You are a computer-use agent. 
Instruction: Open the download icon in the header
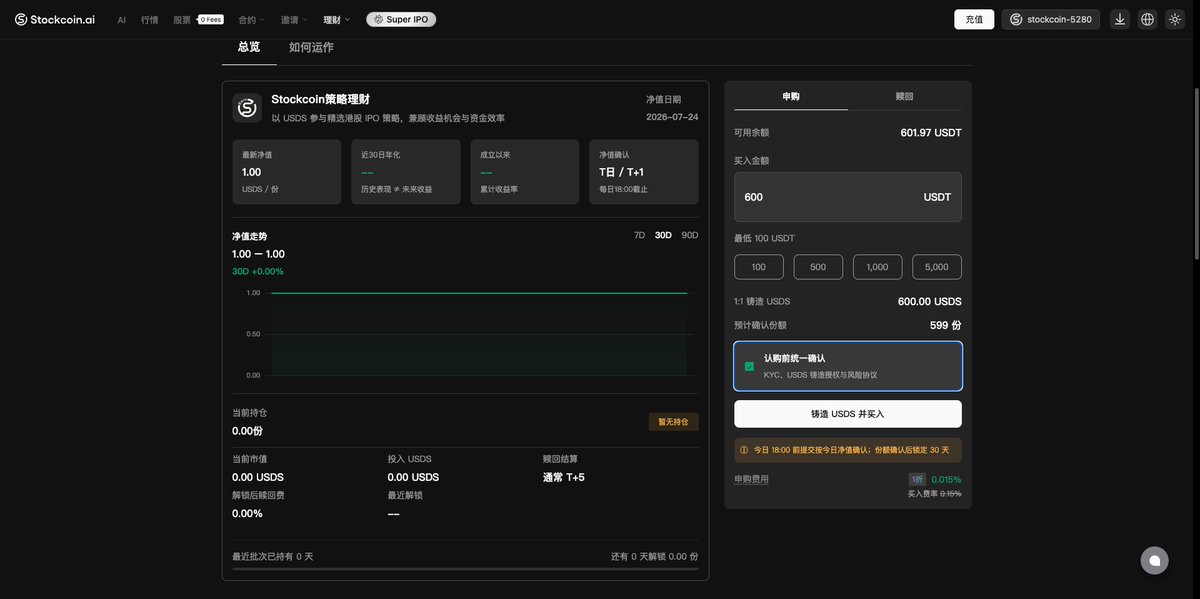1120,19
